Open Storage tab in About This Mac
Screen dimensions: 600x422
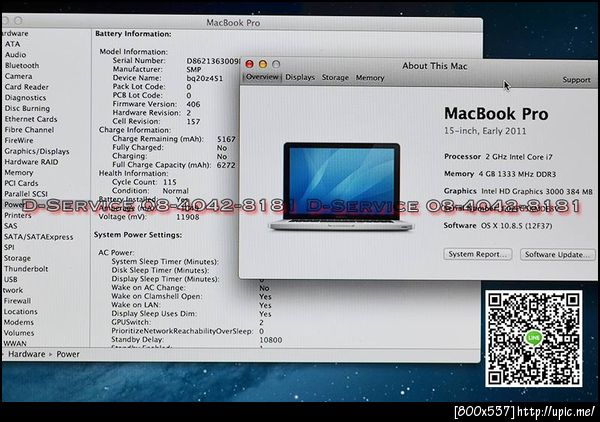click(335, 77)
